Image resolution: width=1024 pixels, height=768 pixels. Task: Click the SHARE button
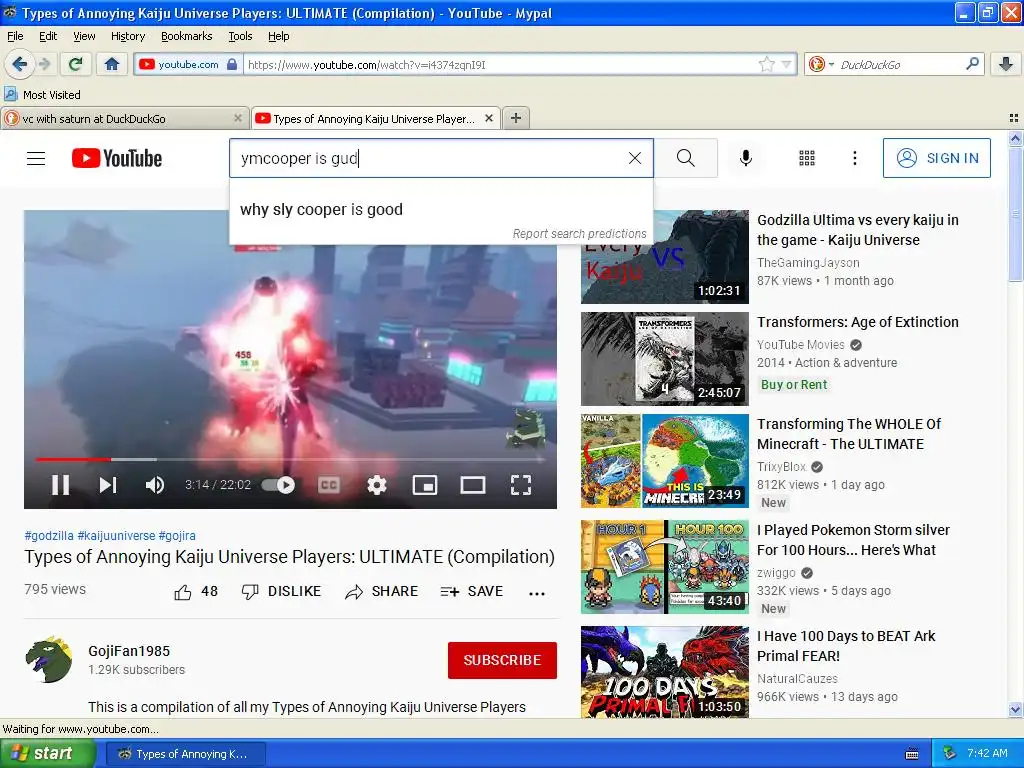click(381, 592)
